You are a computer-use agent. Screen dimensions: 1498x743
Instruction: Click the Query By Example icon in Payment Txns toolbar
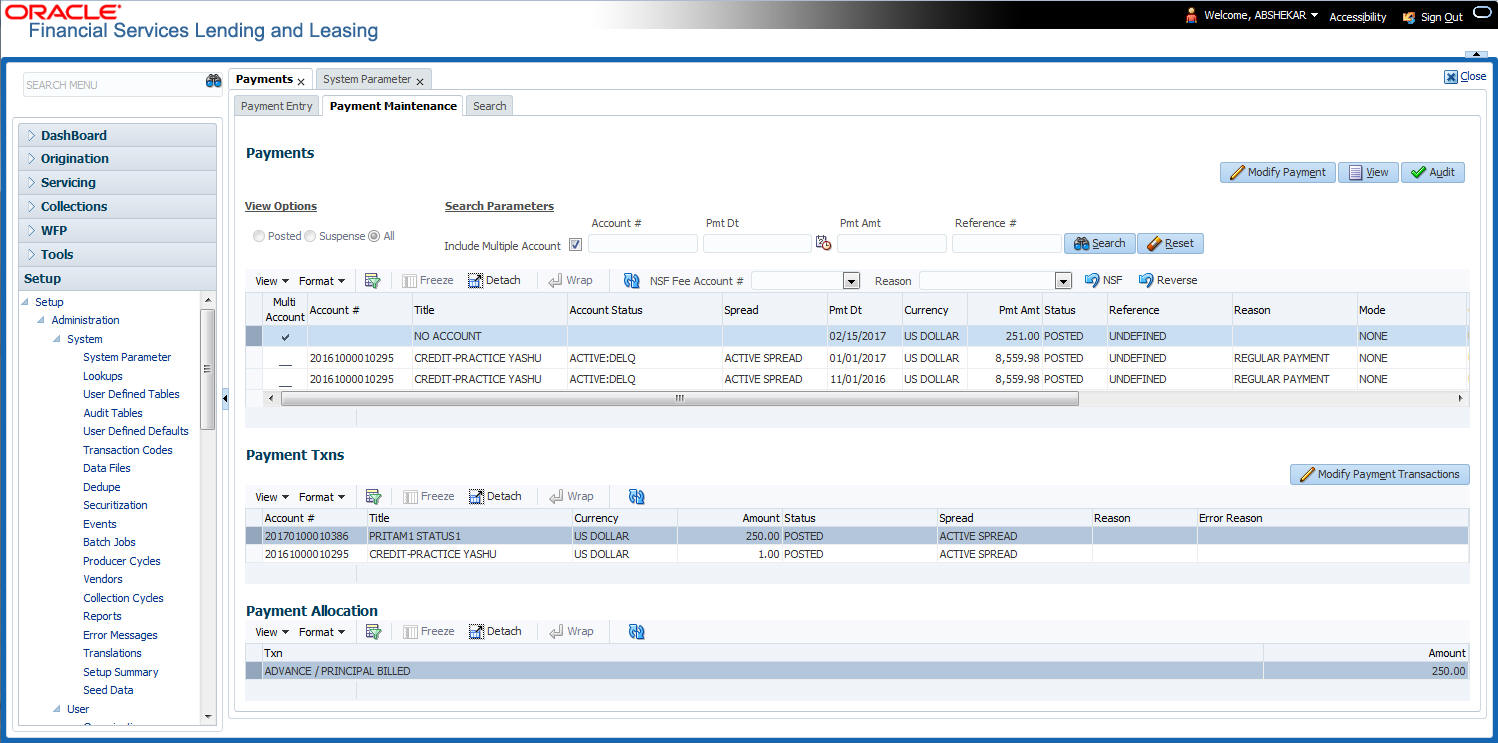pyautogui.click(x=373, y=497)
